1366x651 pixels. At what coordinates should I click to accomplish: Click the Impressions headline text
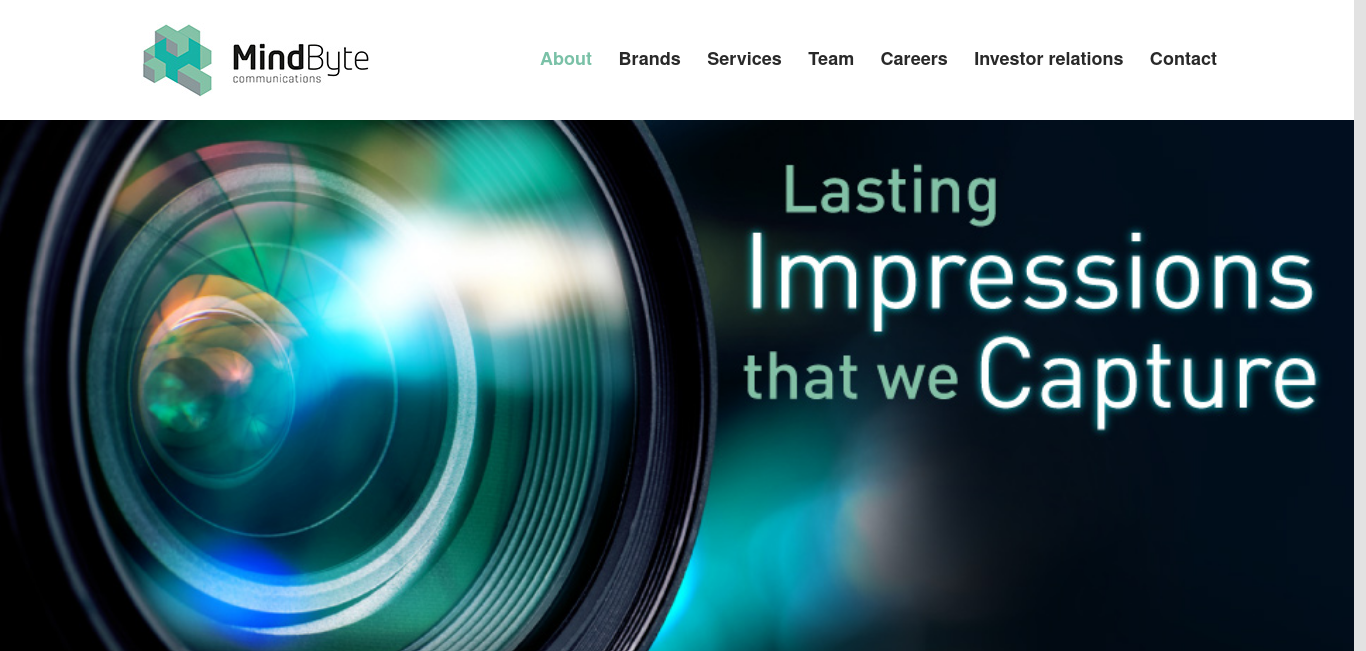[x=1030, y=278]
